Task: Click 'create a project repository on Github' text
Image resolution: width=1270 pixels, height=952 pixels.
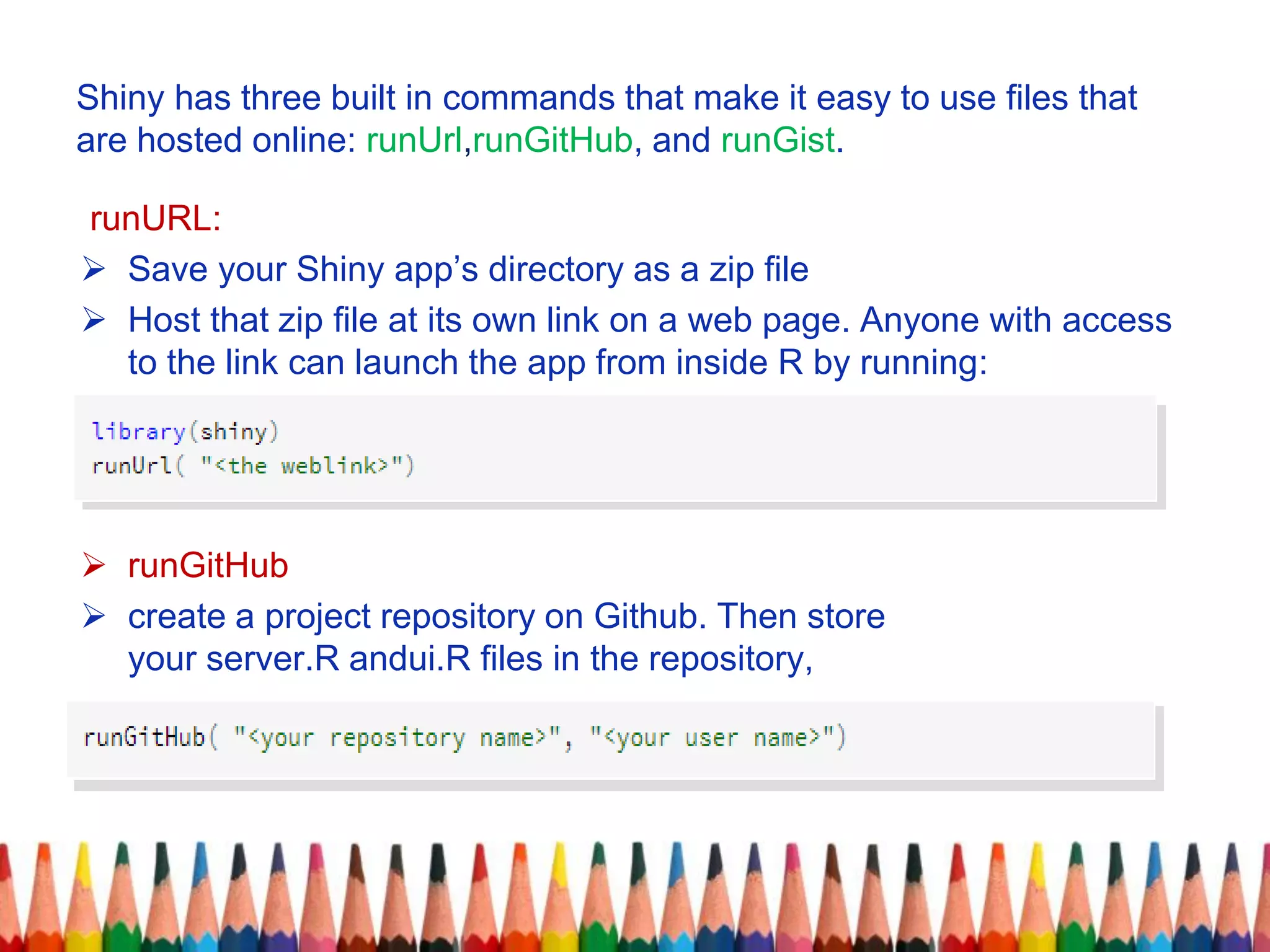Action: (507, 617)
